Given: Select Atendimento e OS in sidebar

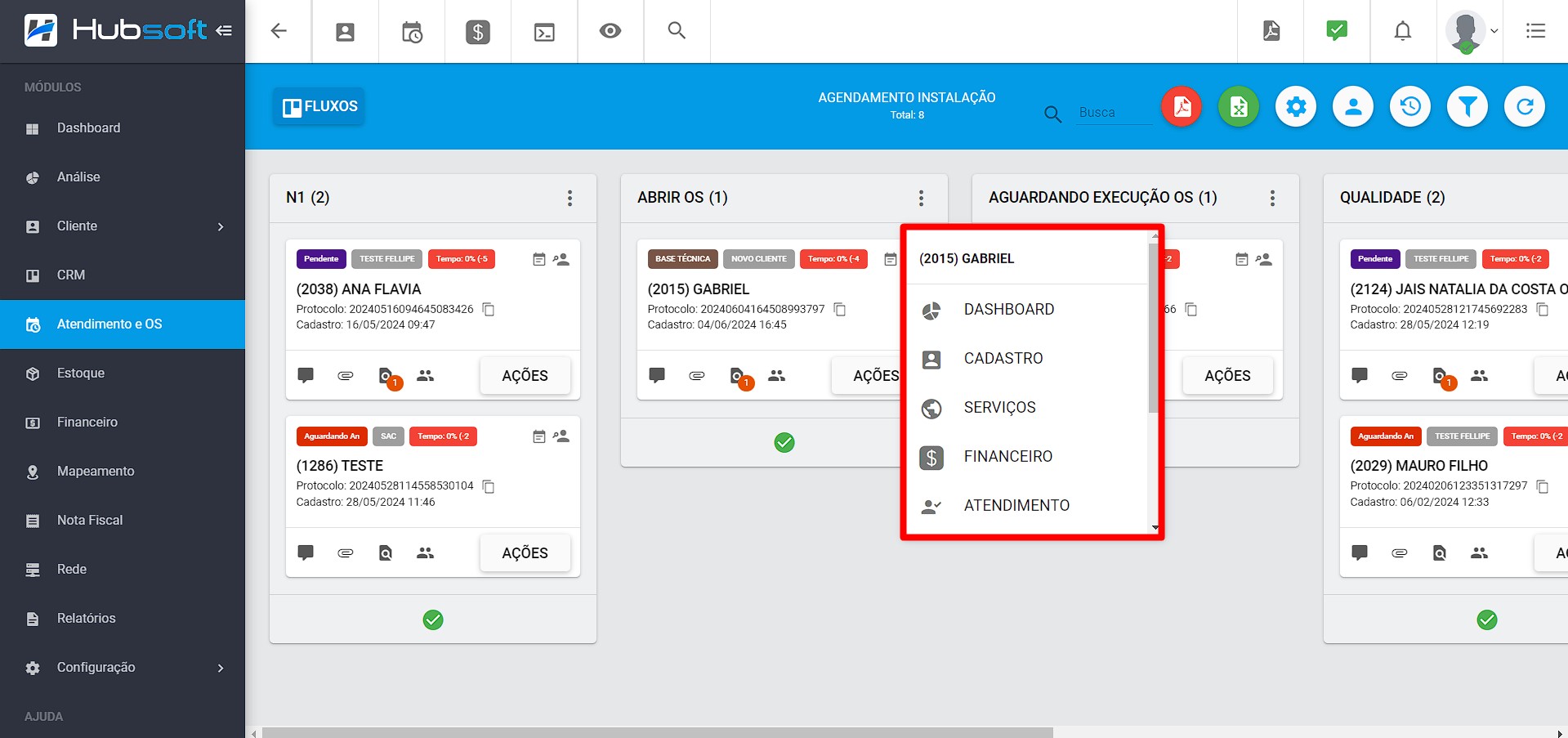Looking at the screenshot, I should pyautogui.click(x=123, y=324).
